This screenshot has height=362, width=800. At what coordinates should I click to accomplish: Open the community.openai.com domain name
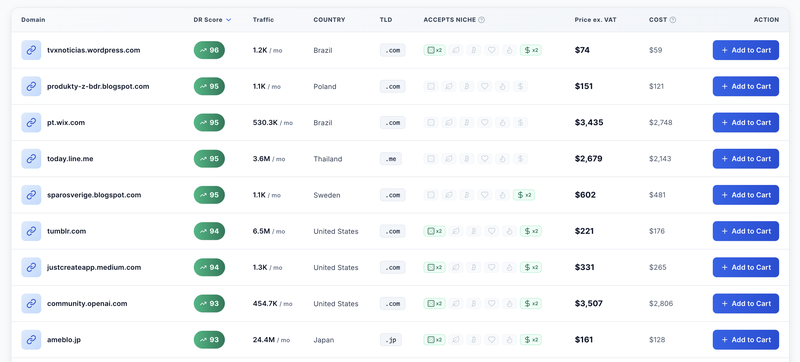click(x=87, y=303)
